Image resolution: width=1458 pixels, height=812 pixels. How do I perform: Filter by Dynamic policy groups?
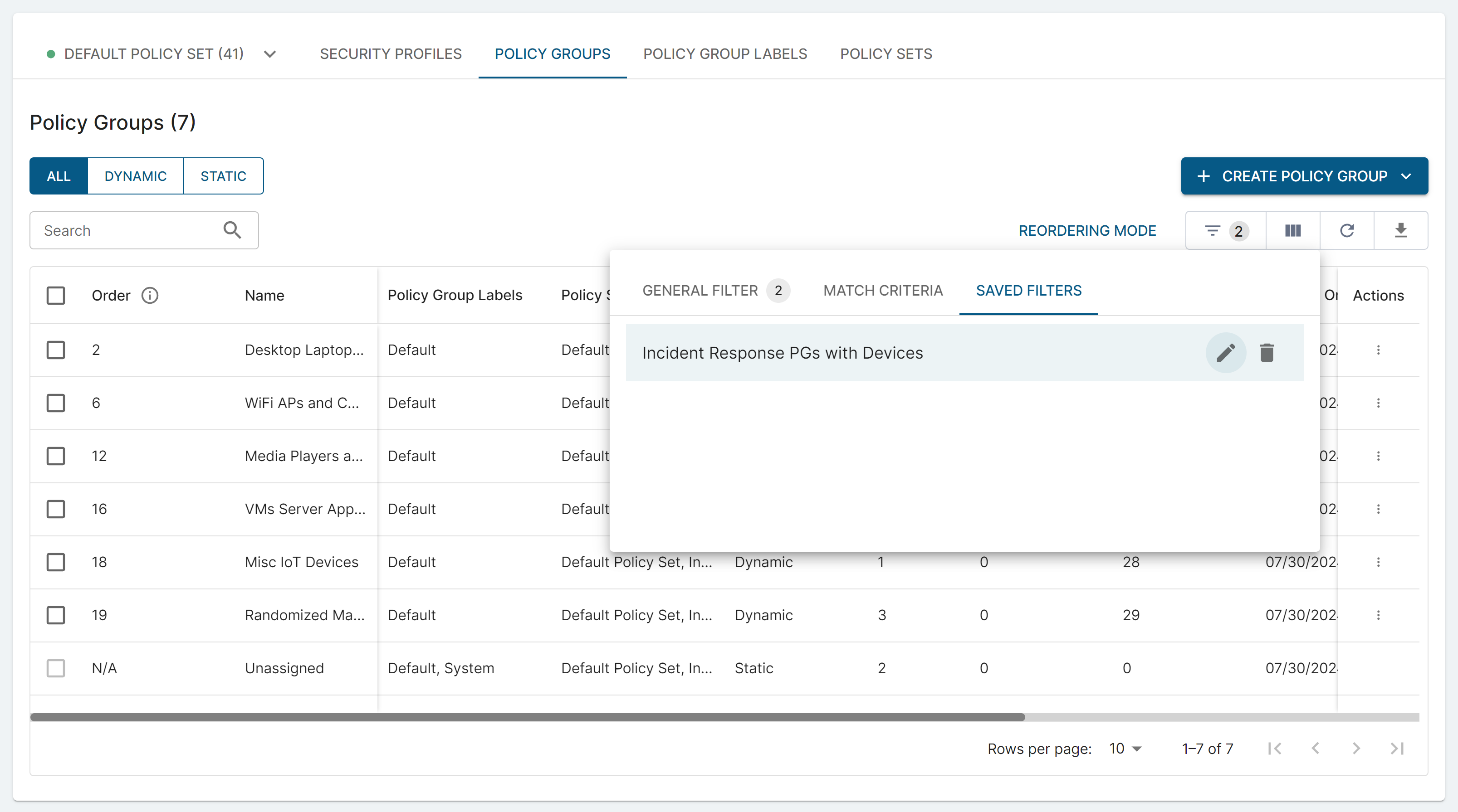[135, 176]
